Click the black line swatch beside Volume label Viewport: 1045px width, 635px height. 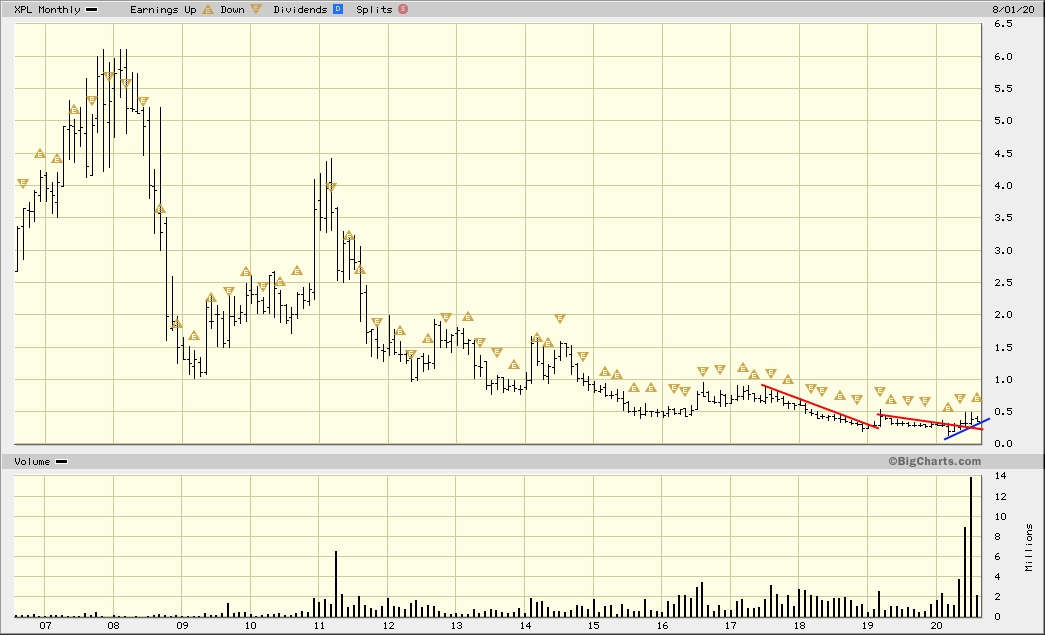point(60,462)
